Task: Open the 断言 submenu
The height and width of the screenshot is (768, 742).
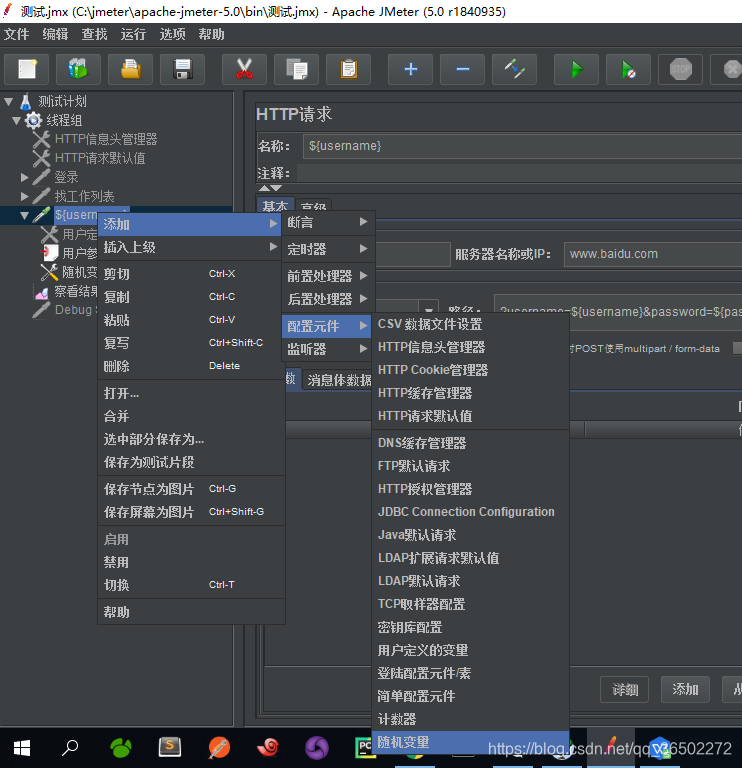Action: click(328, 222)
